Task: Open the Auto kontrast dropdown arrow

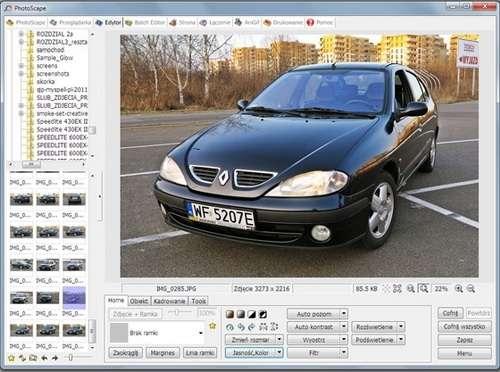Action: [343, 327]
